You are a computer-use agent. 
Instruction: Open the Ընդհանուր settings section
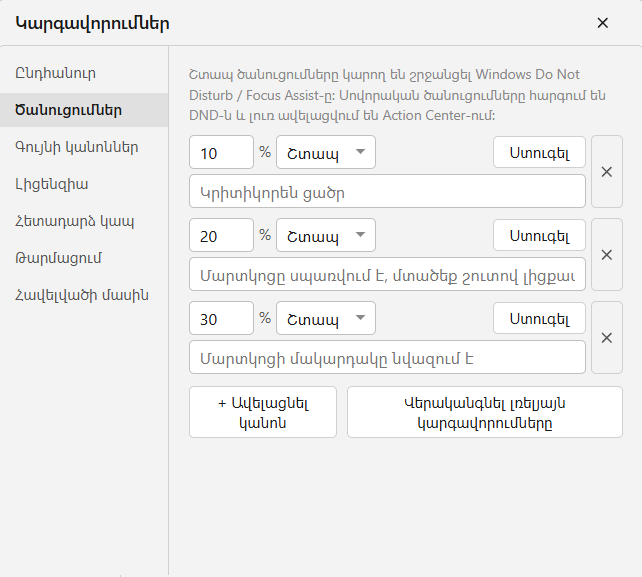(x=84, y=73)
